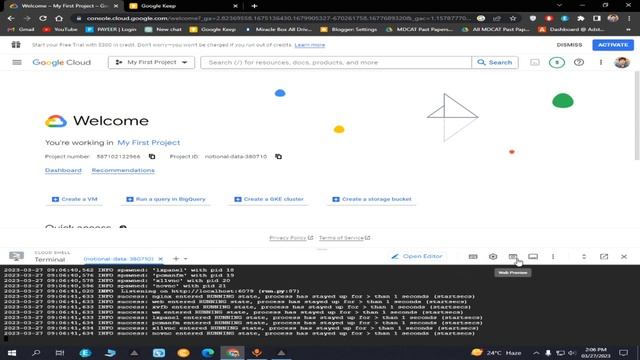This screenshot has width=640, height=360.
Task: Go to the browser home page
Action: pyautogui.click(x=59, y=18)
